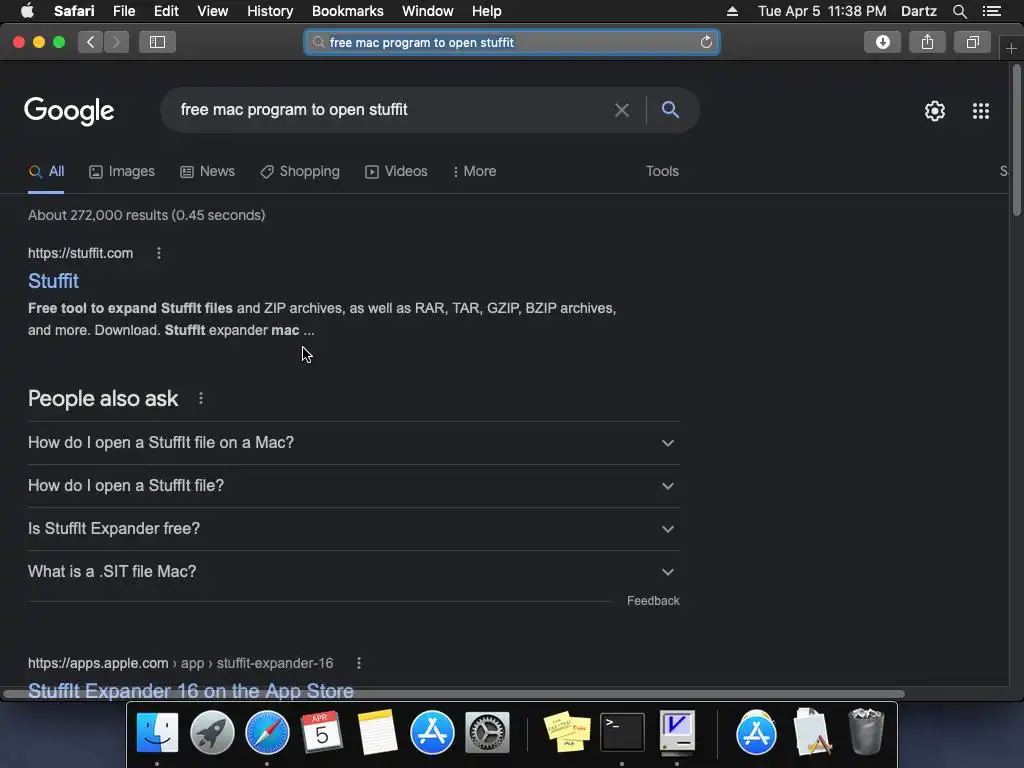Image resolution: width=1024 pixels, height=768 pixels.
Task: Open options dots for apps.apple.com result
Action: 359,664
